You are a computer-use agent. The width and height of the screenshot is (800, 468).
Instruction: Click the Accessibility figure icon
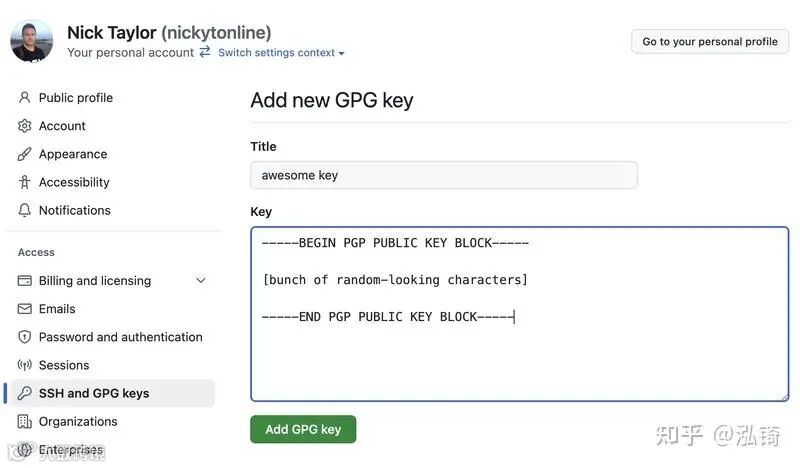coord(25,182)
